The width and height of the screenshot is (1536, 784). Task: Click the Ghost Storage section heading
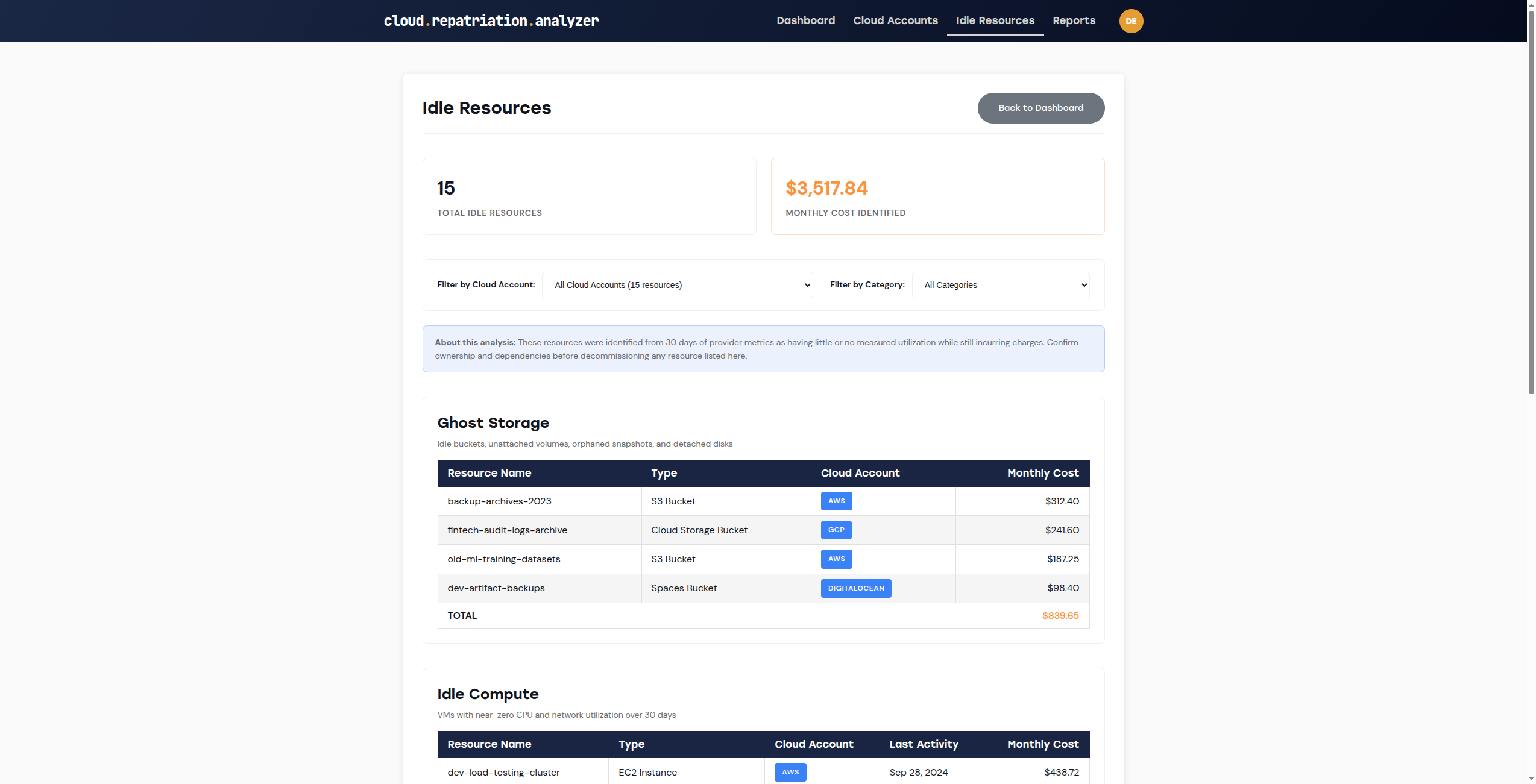tap(493, 423)
